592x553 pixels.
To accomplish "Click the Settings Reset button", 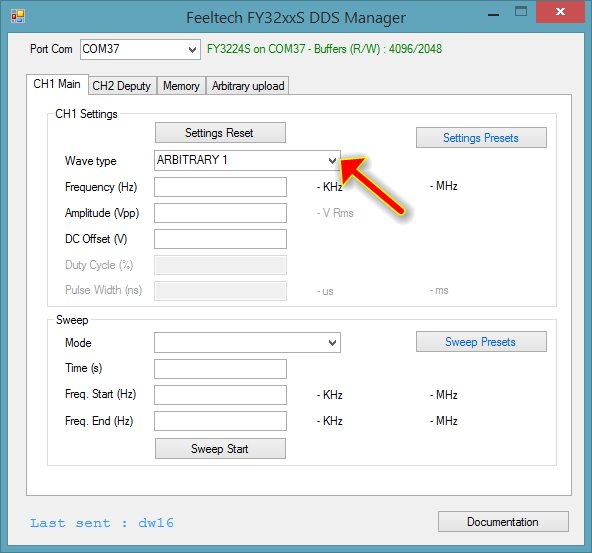I will tap(220, 133).
